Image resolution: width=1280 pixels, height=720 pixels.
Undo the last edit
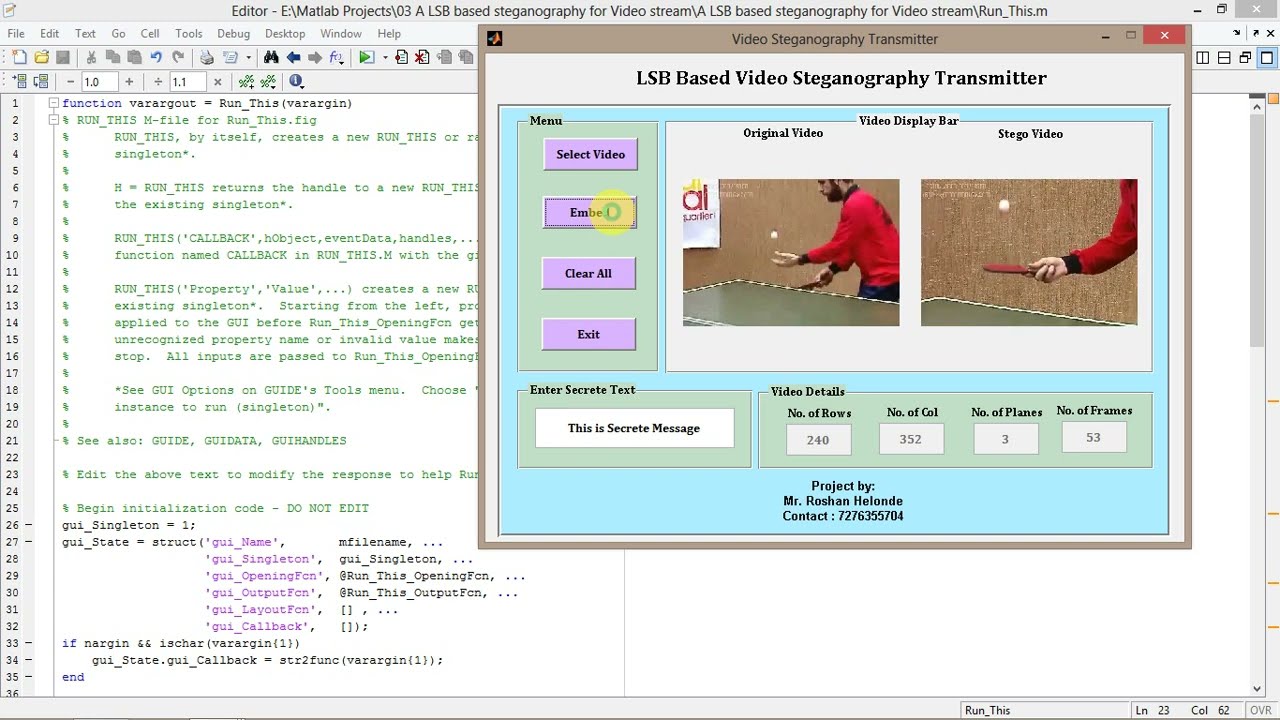point(156,57)
